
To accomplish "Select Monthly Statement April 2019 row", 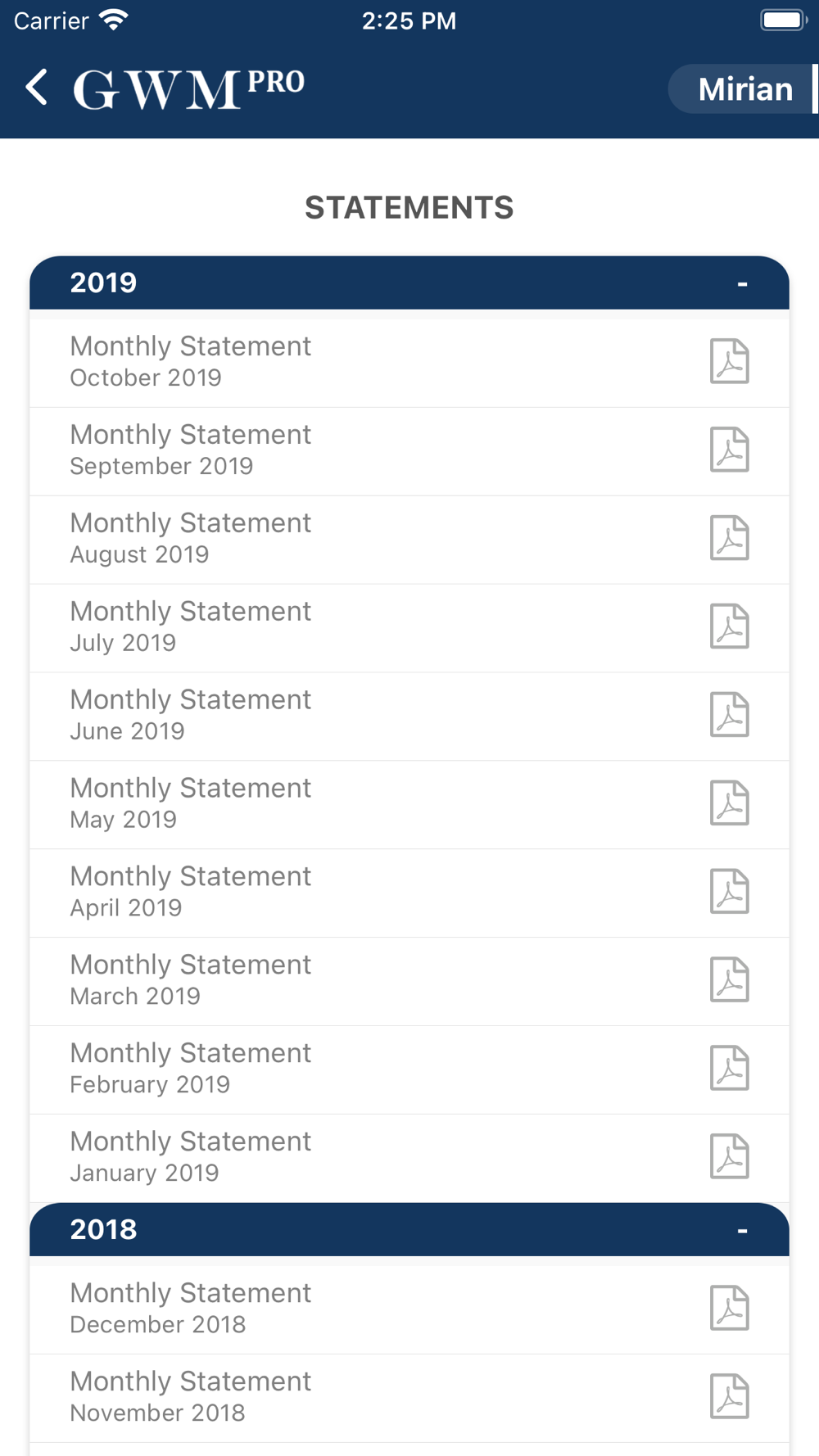I will [409, 893].
